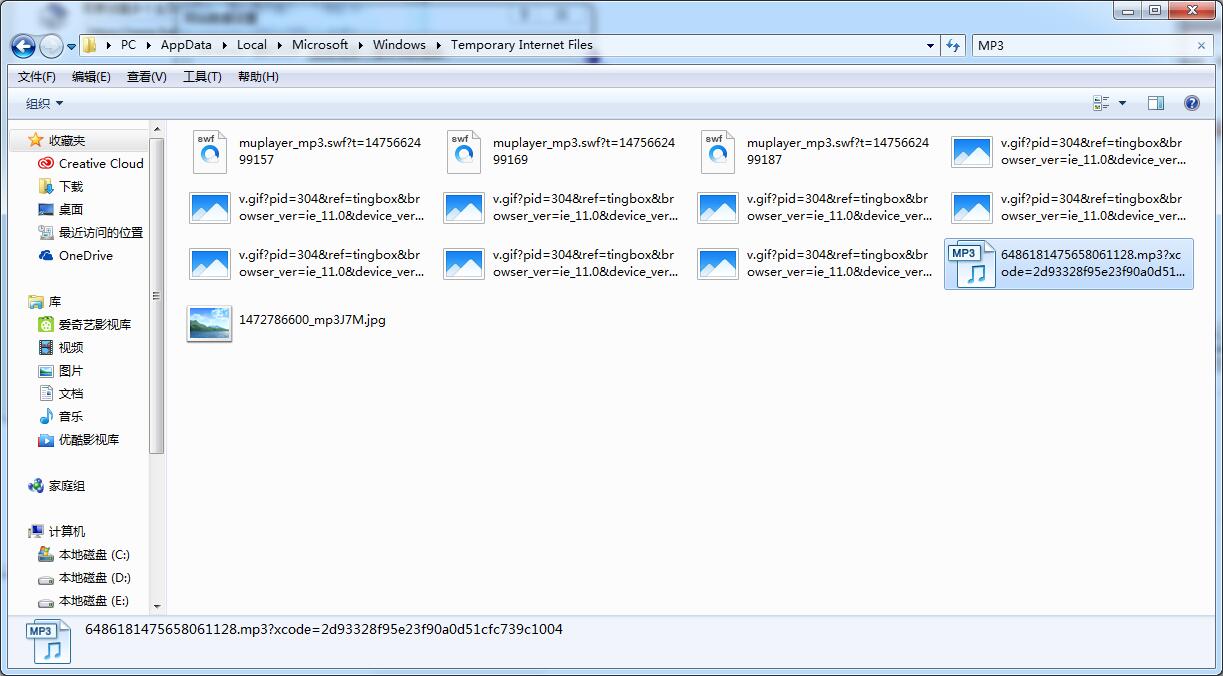Image resolution: width=1223 pixels, height=676 pixels.
Task: Open the 帮助(H) menu
Action: [x=258, y=77]
